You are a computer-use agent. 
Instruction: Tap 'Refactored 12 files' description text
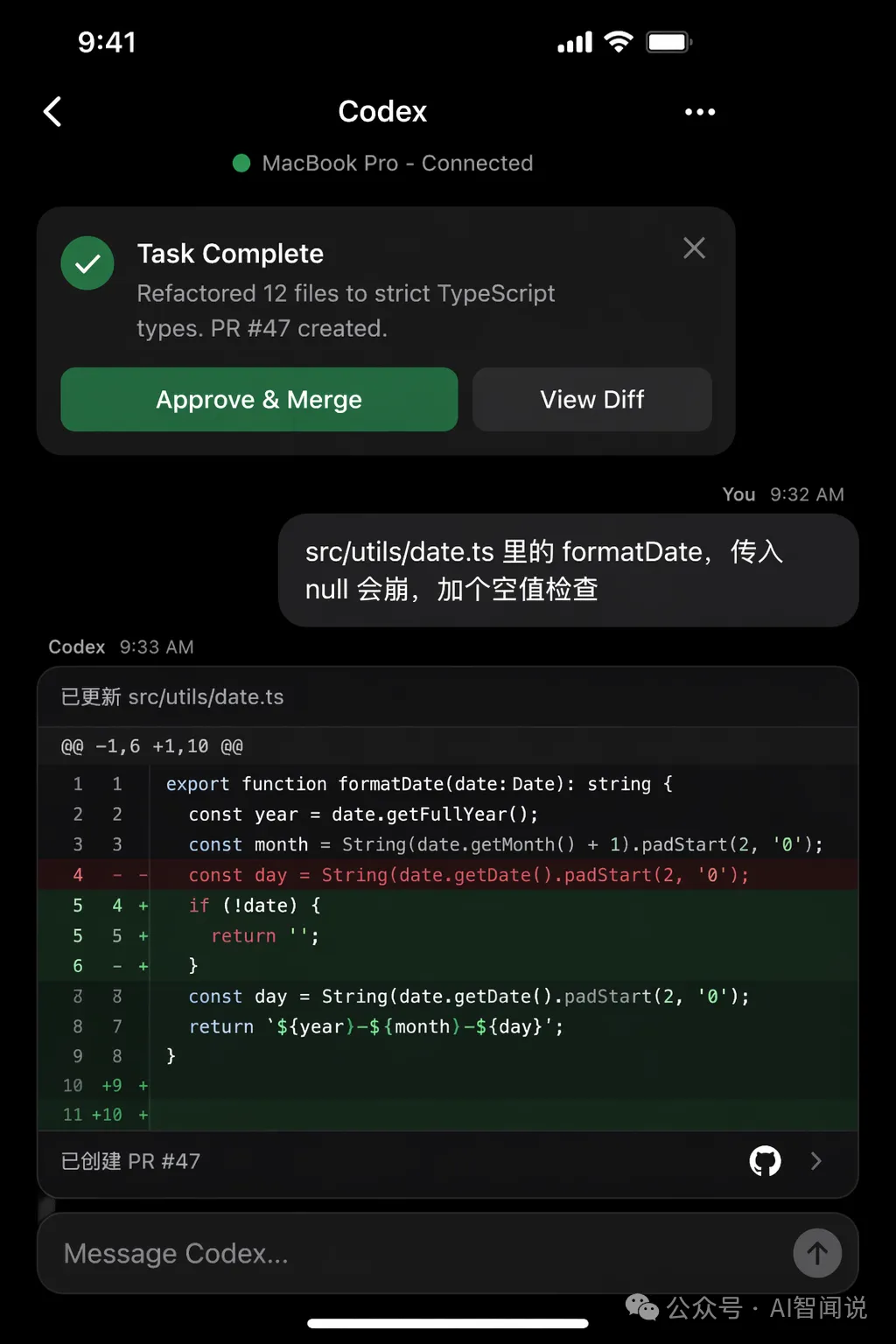coord(346,311)
